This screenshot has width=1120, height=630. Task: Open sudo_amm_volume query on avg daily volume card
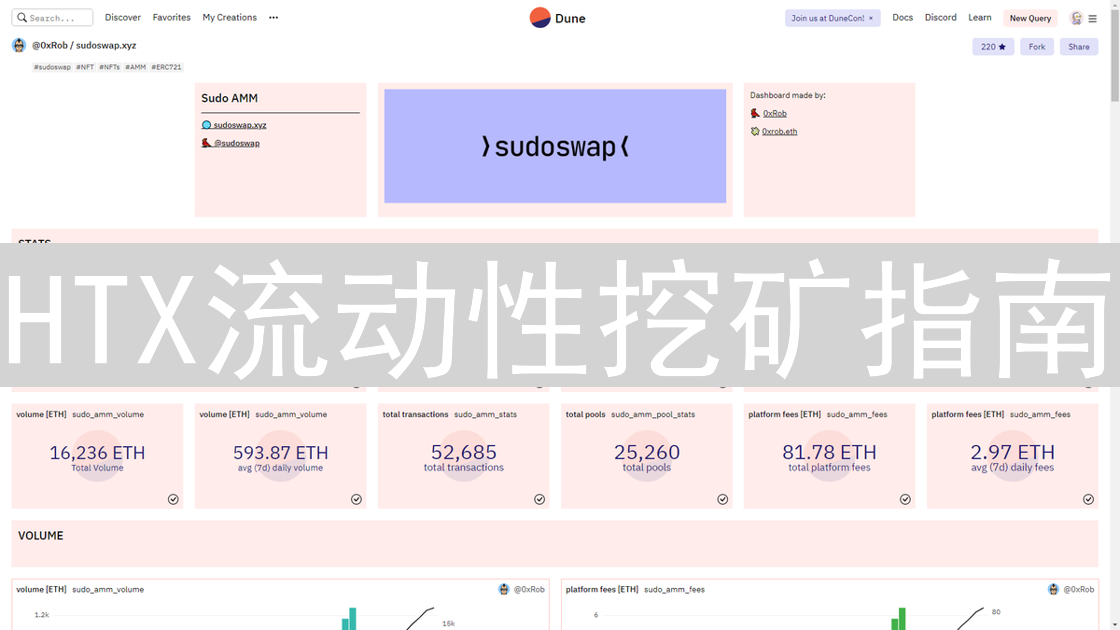coord(291,414)
